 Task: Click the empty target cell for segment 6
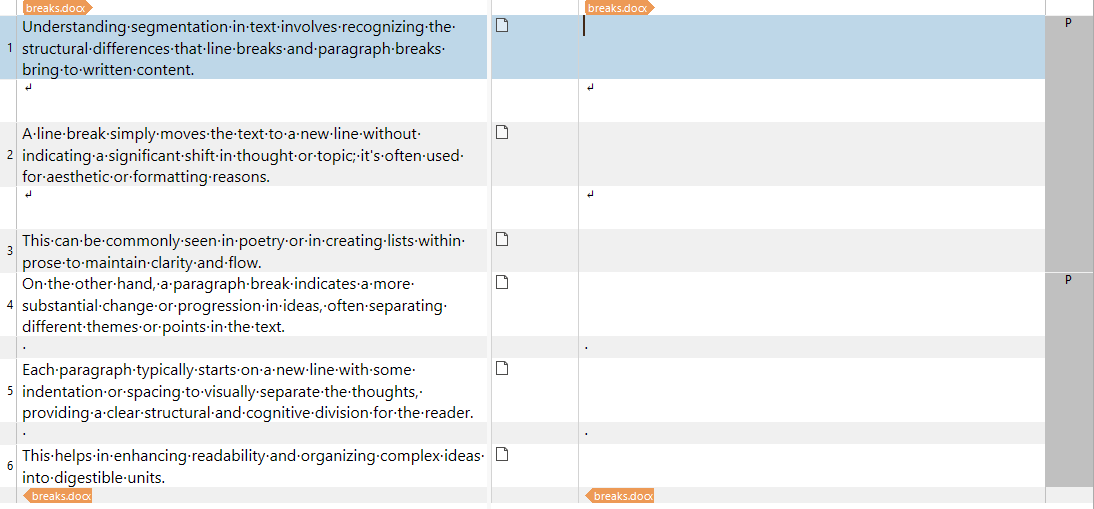coord(812,466)
